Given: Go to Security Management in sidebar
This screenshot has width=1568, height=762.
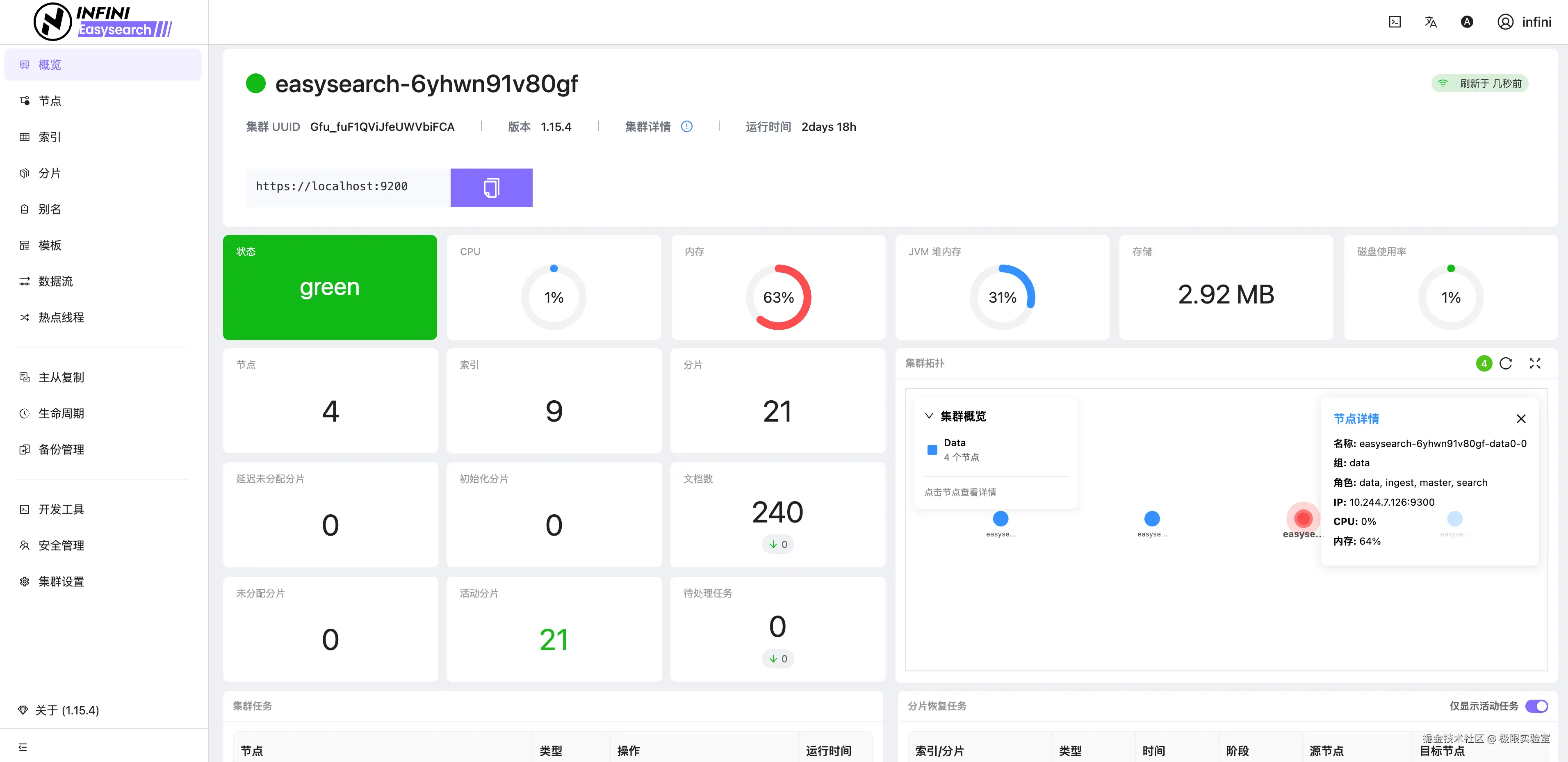Looking at the screenshot, I should coord(61,545).
